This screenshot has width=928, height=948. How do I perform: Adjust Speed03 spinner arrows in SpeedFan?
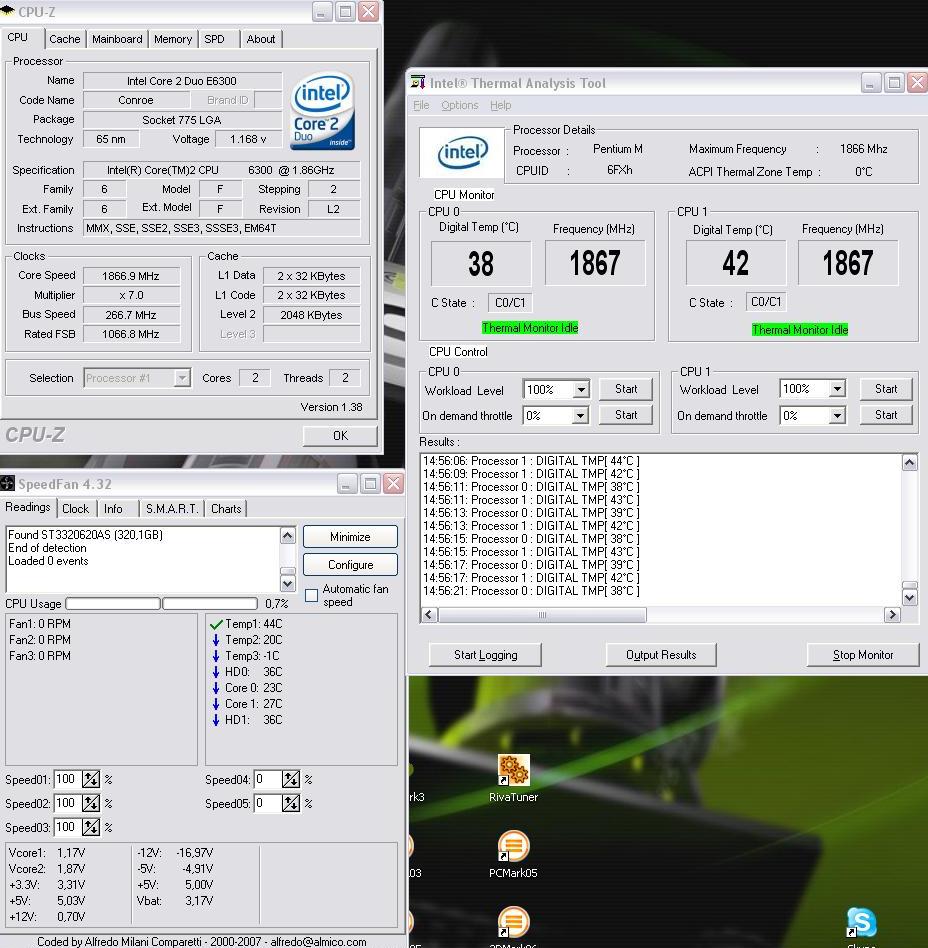pos(91,827)
